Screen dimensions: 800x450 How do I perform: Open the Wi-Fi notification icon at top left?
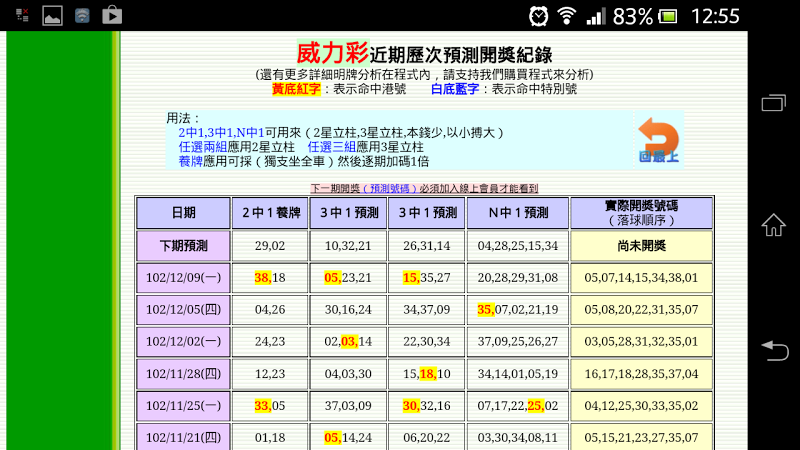(x=82, y=16)
